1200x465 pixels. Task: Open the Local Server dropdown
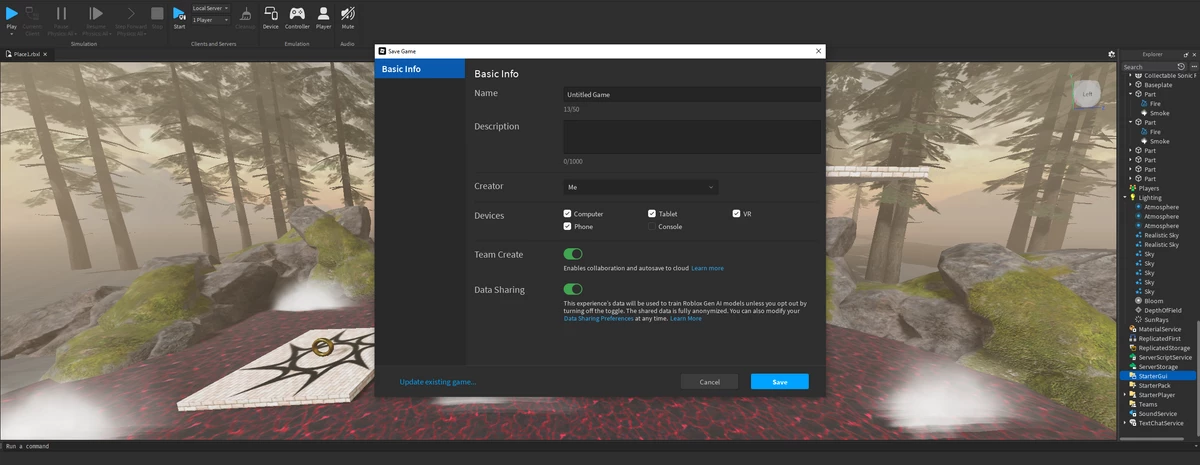click(x=210, y=8)
